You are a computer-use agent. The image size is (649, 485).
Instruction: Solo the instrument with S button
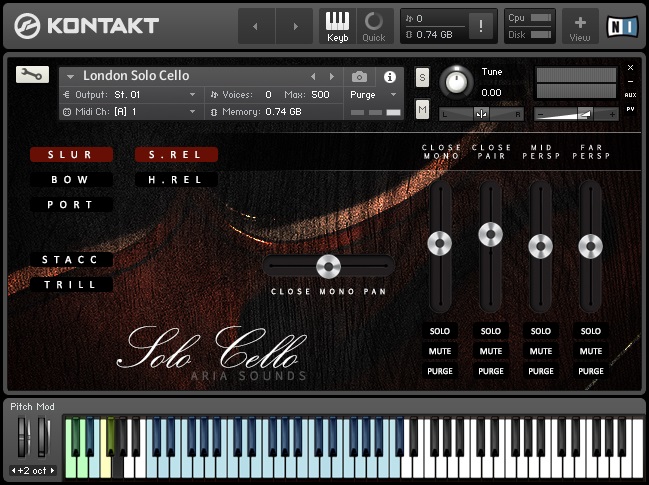pos(422,77)
